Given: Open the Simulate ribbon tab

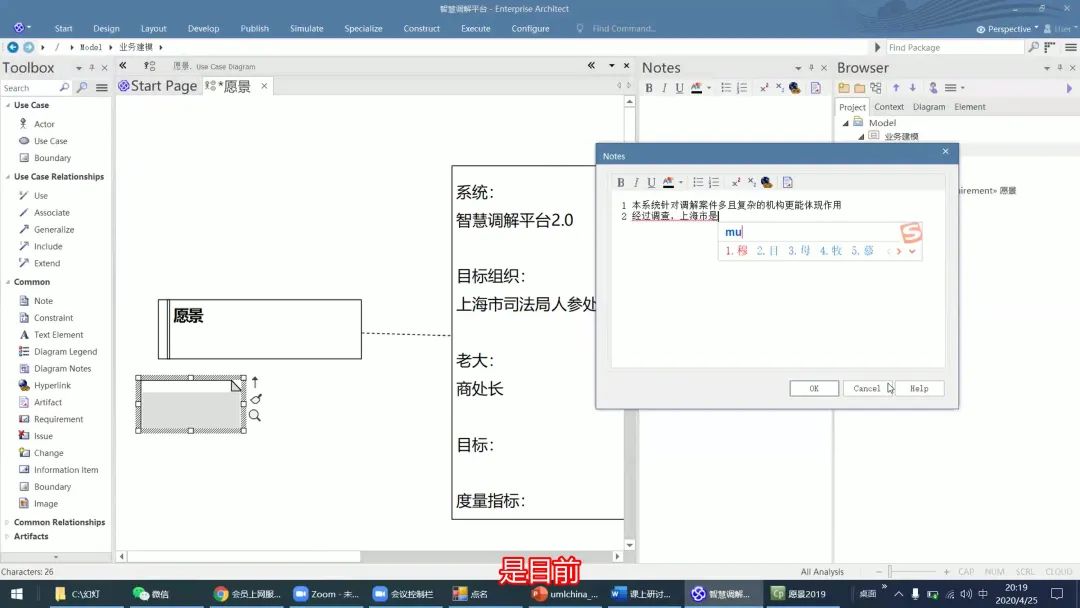Looking at the screenshot, I should click(x=307, y=29).
